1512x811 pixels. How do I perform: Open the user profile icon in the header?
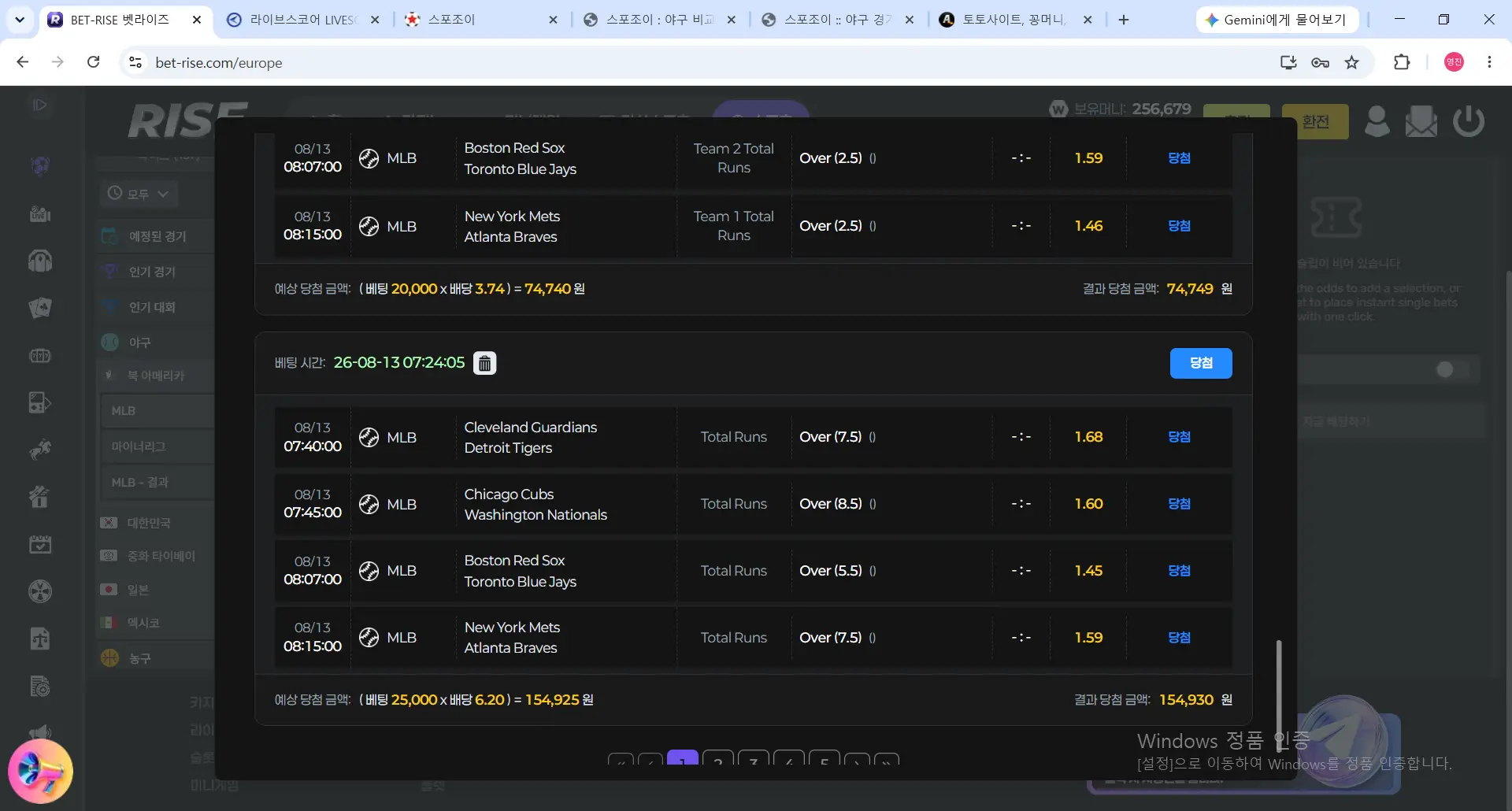click(x=1377, y=121)
